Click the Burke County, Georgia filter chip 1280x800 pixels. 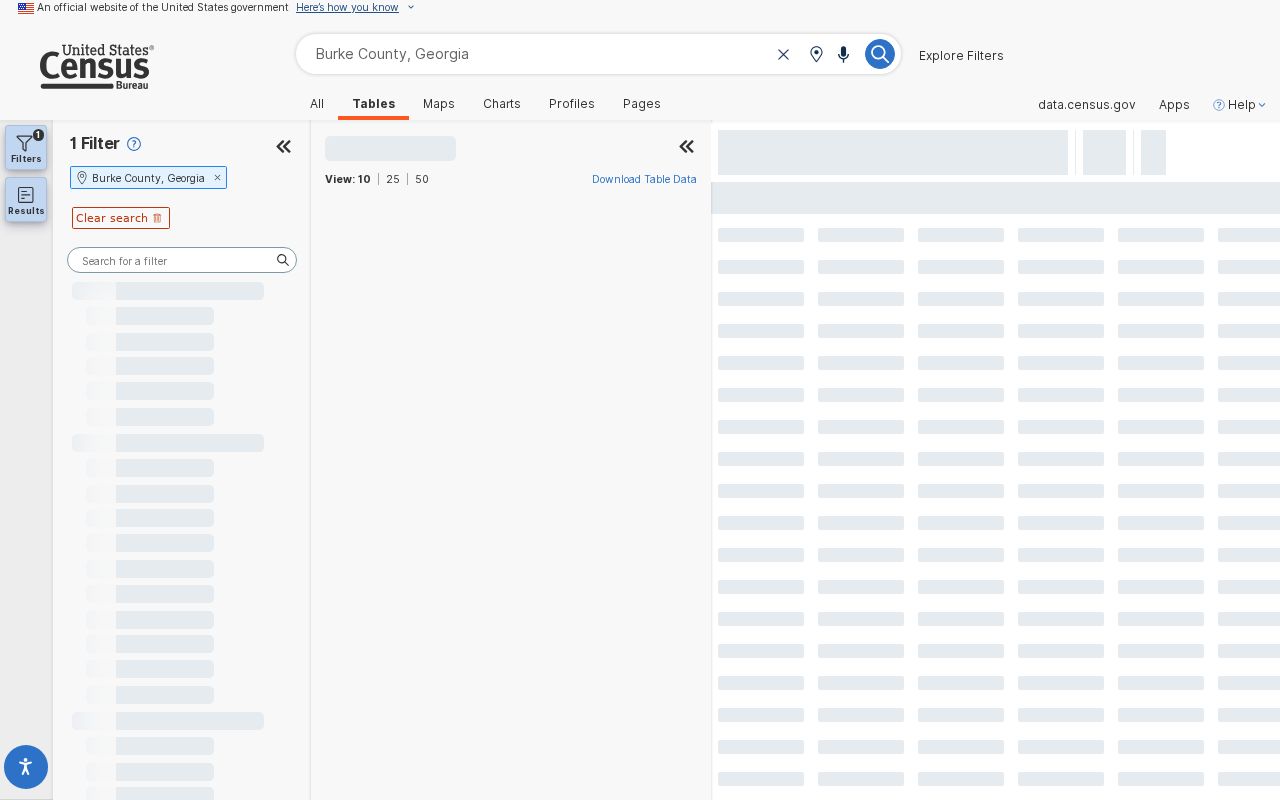148,178
